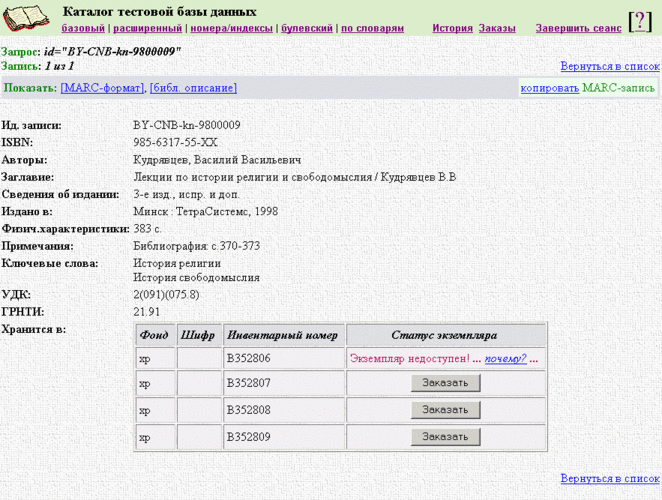Screen dimensions: 662x500
Task: Order copy with inventory number B352807
Action: point(445,384)
